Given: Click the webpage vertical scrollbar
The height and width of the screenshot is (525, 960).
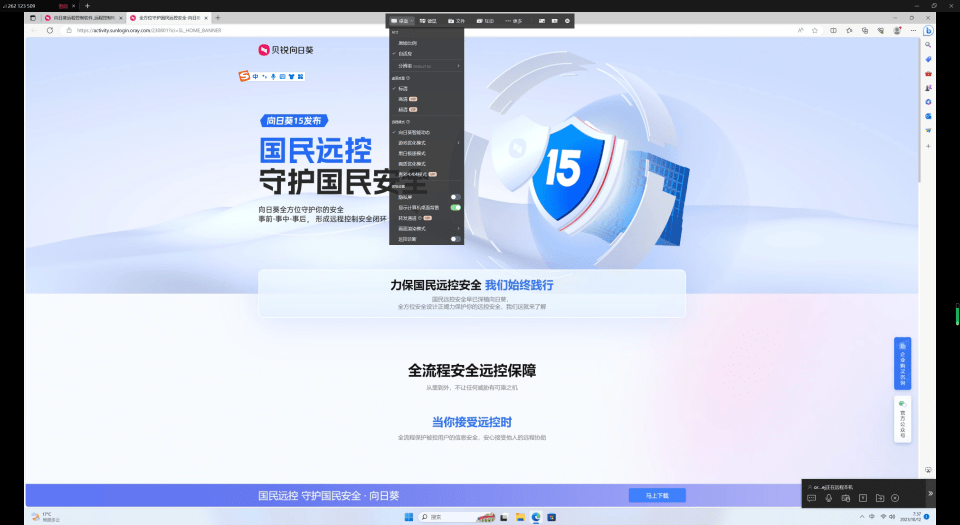Looking at the screenshot, I should [x=918, y=110].
